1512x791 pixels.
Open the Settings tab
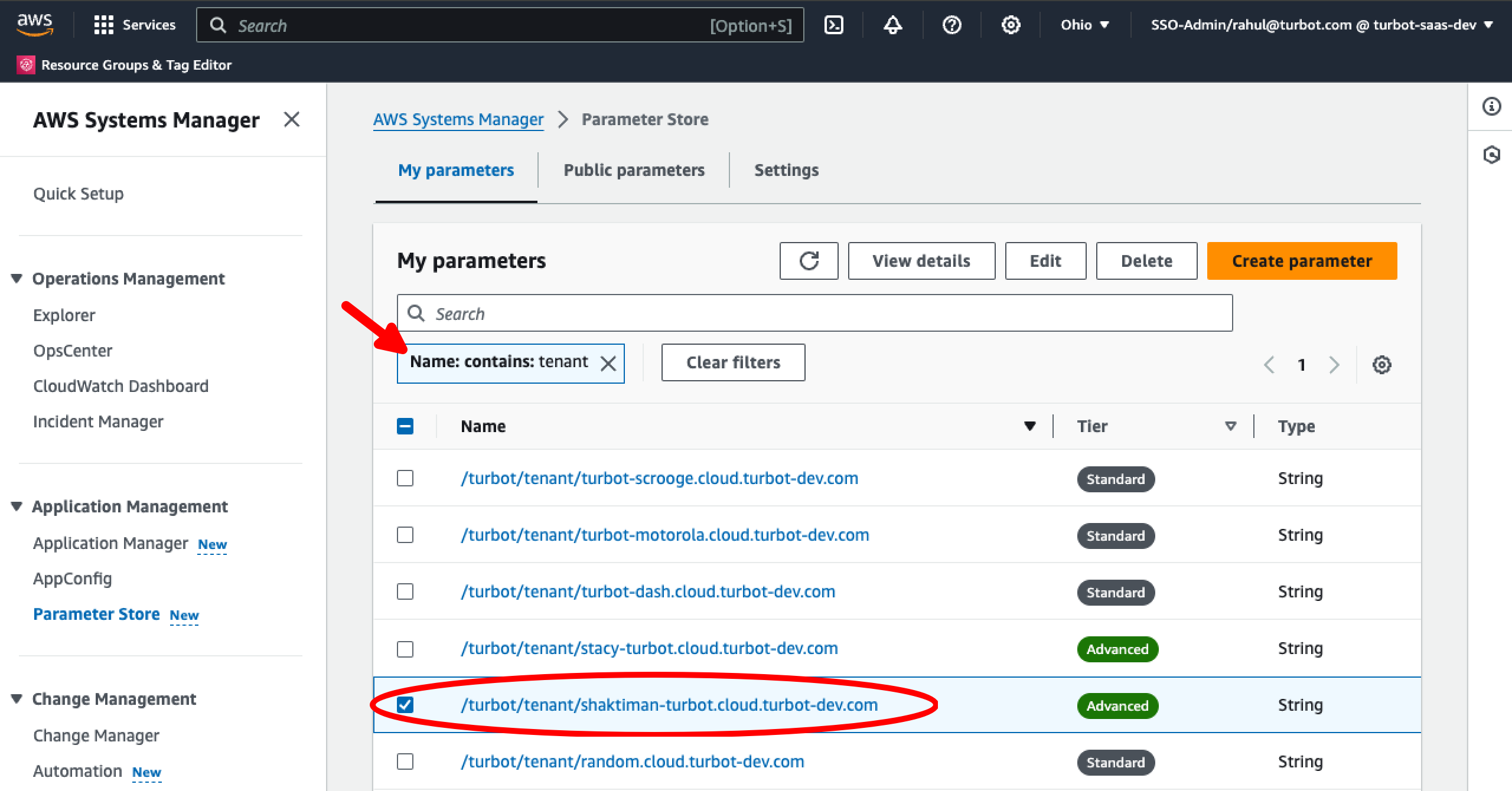click(786, 170)
